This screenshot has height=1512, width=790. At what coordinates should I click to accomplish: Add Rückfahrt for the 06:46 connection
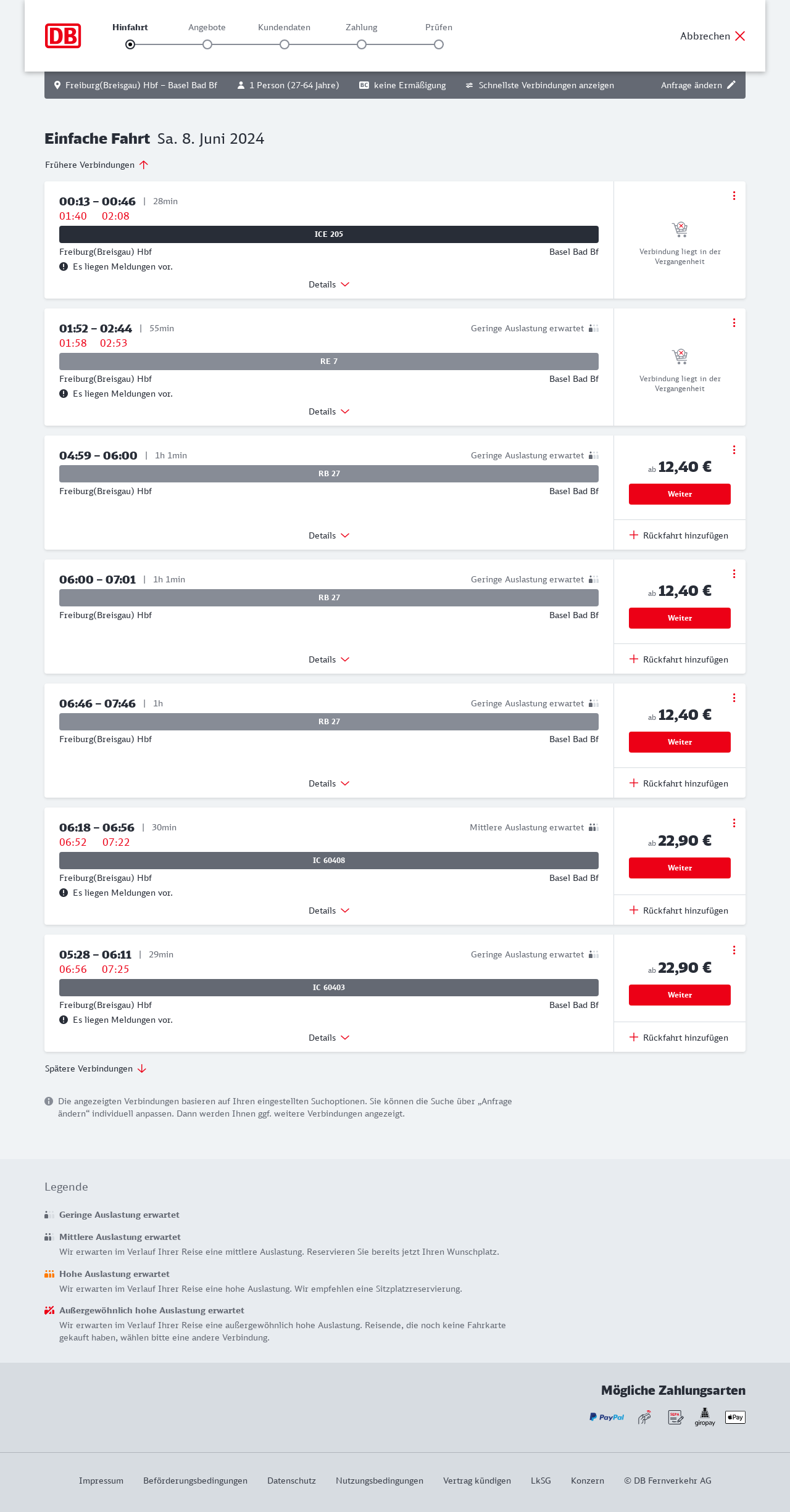pyautogui.click(x=679, y=783)
